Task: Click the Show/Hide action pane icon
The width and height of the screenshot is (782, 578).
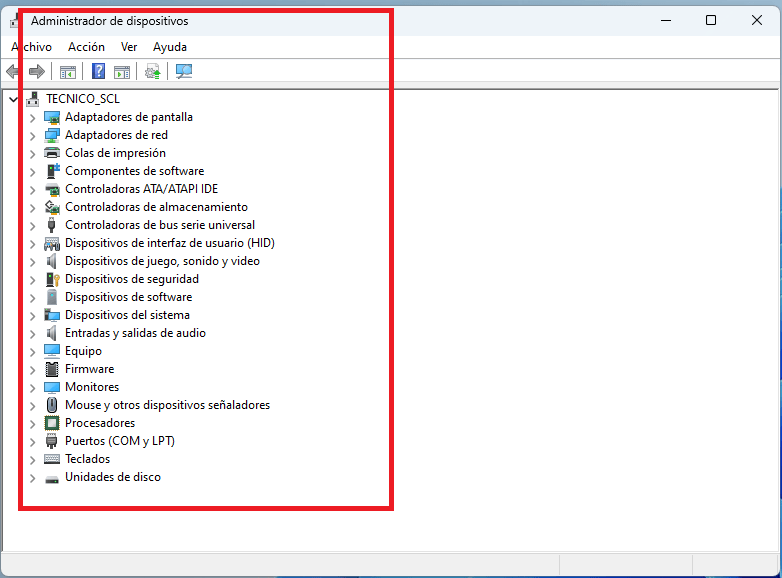Action: 122,71
